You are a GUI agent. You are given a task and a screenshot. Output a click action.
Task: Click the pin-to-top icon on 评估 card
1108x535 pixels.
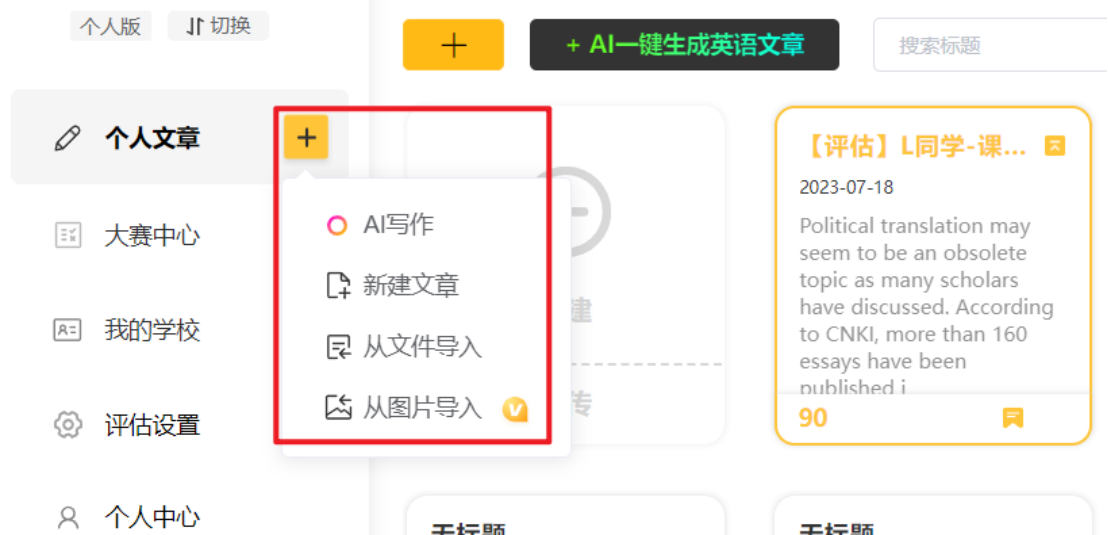1054,146
